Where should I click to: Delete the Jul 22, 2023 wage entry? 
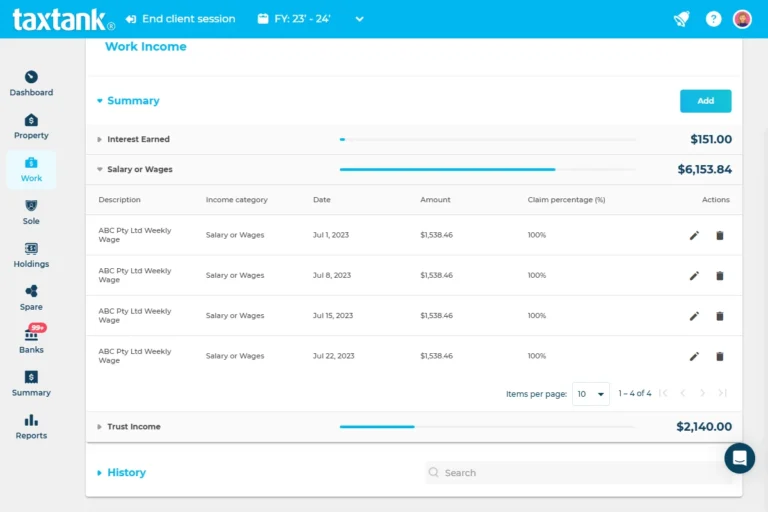pos(720,356)
